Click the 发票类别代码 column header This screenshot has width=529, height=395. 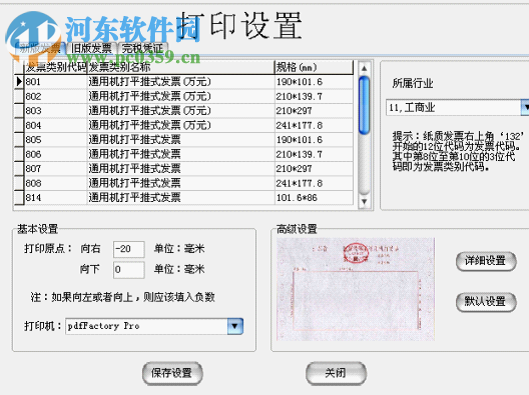point(56,67)
